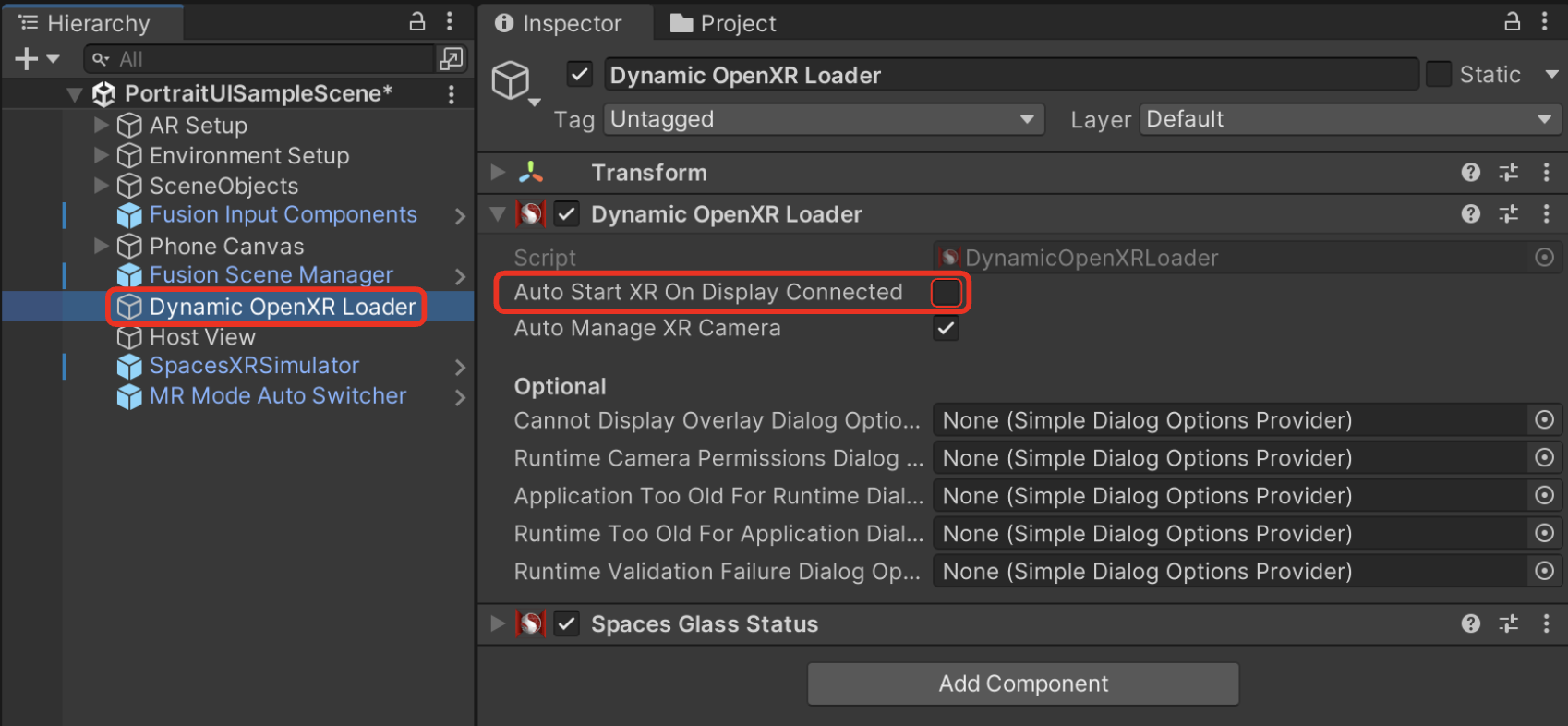Open picker for Application Too Old For Runtime
Viewport: 1568px width, 726px height.
click(x=1545, y=495)
